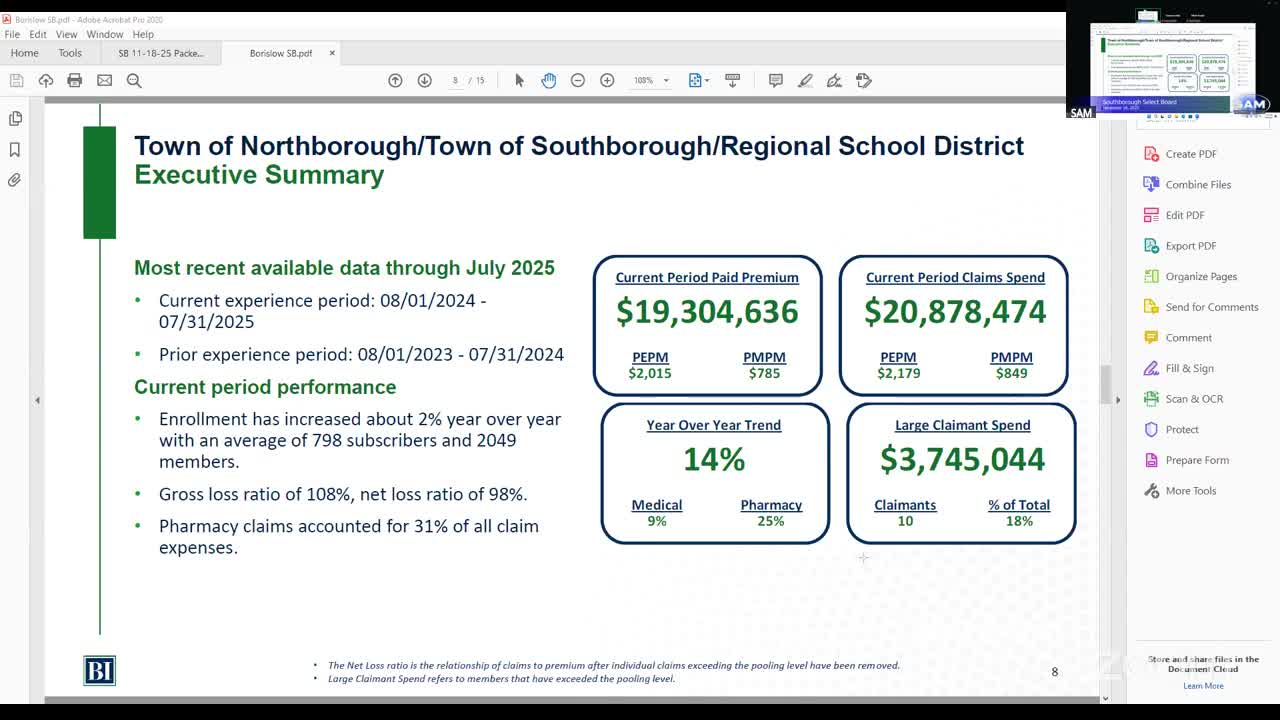Screen dimensions: 1280x720
Task: Click Export PDF tool
Action: 1190,246
